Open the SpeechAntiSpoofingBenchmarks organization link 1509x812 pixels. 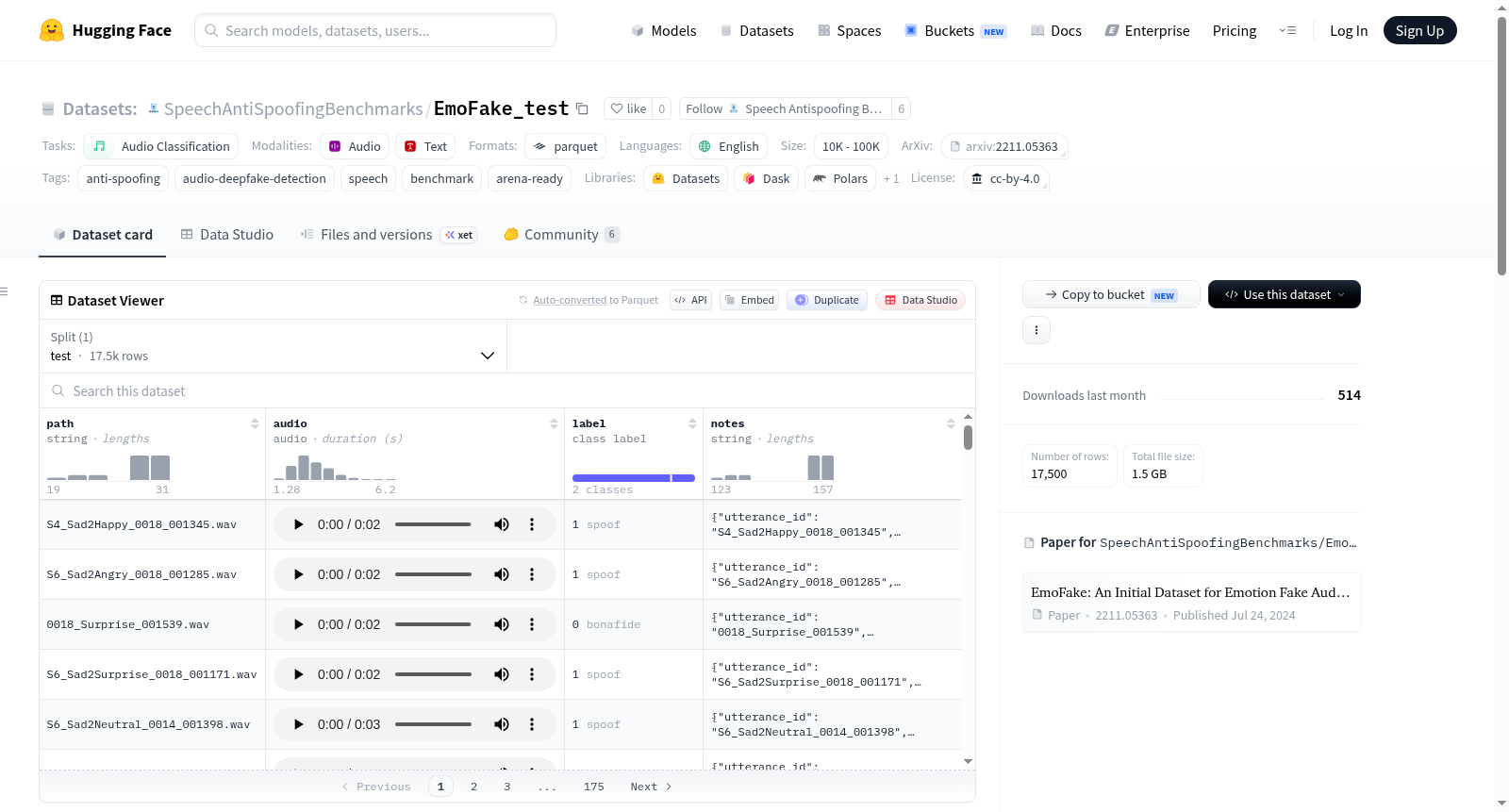pyautogui.click(x=293, y=108)
